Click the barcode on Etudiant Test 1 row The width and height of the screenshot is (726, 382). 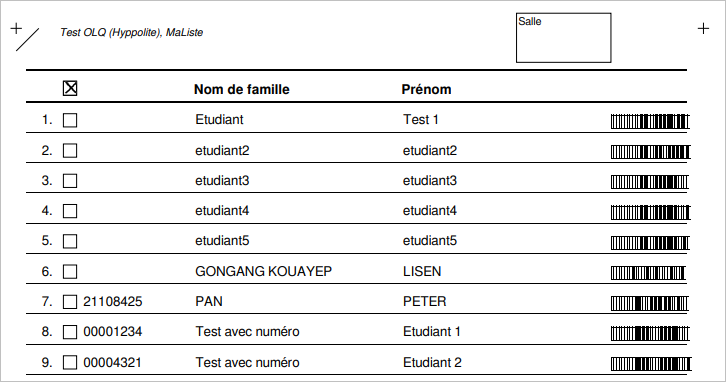pyautogui.click(x=650, y=121)
